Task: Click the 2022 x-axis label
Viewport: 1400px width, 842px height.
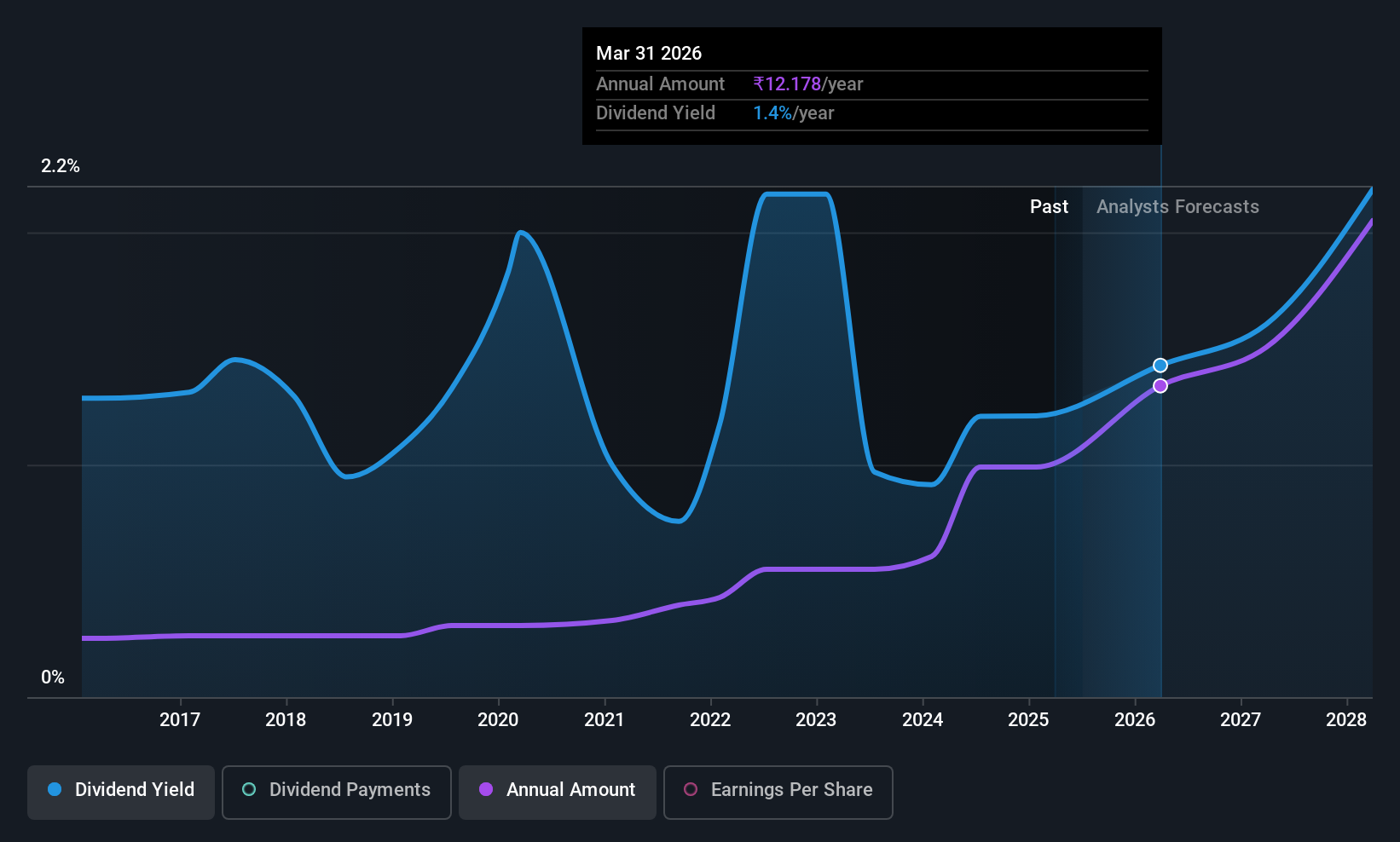Action: tap(710, 720)
